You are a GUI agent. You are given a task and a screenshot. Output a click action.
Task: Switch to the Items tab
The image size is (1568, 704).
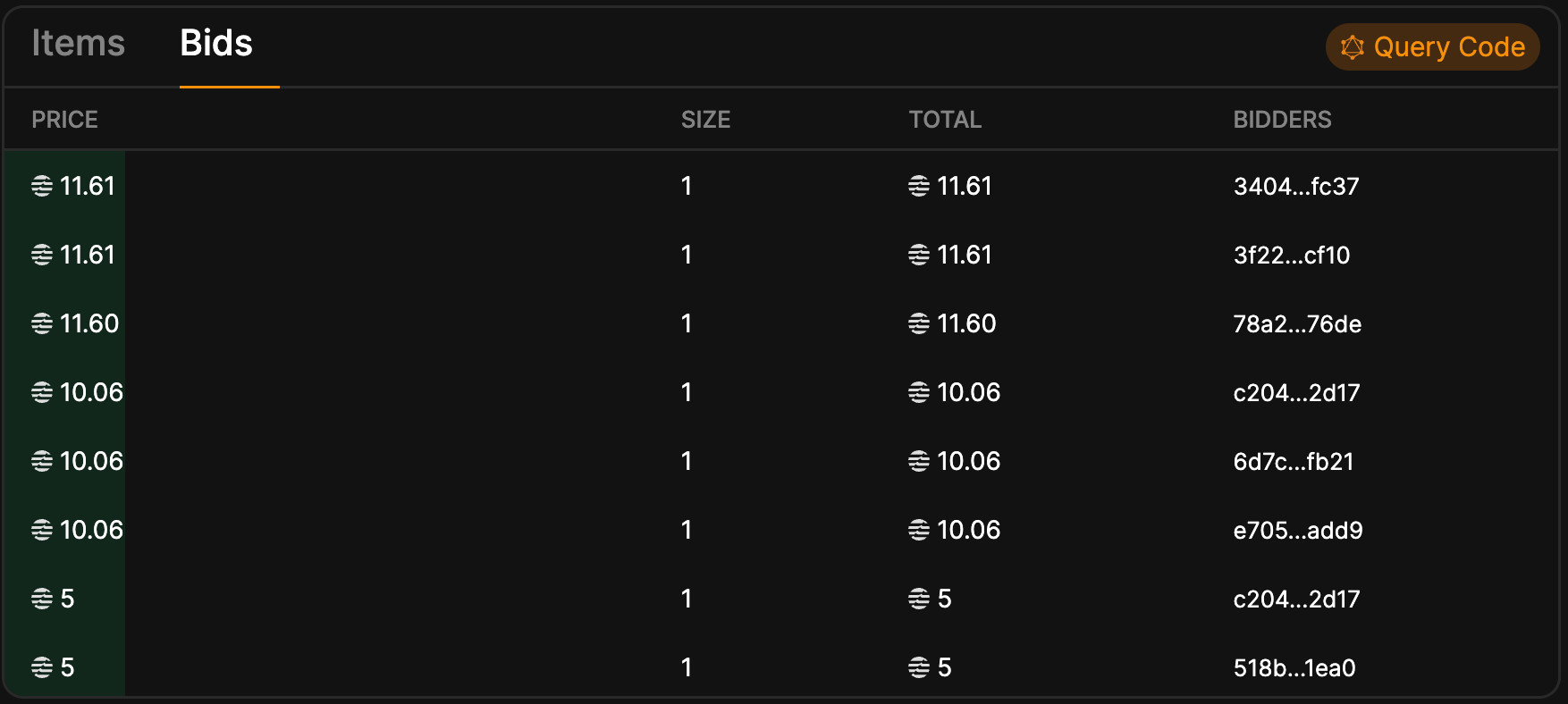78,43
